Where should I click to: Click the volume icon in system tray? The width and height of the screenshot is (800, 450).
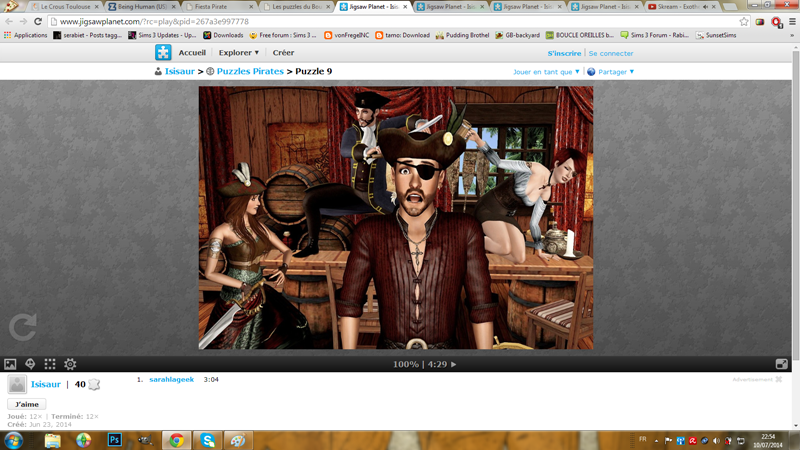[716, 441]
